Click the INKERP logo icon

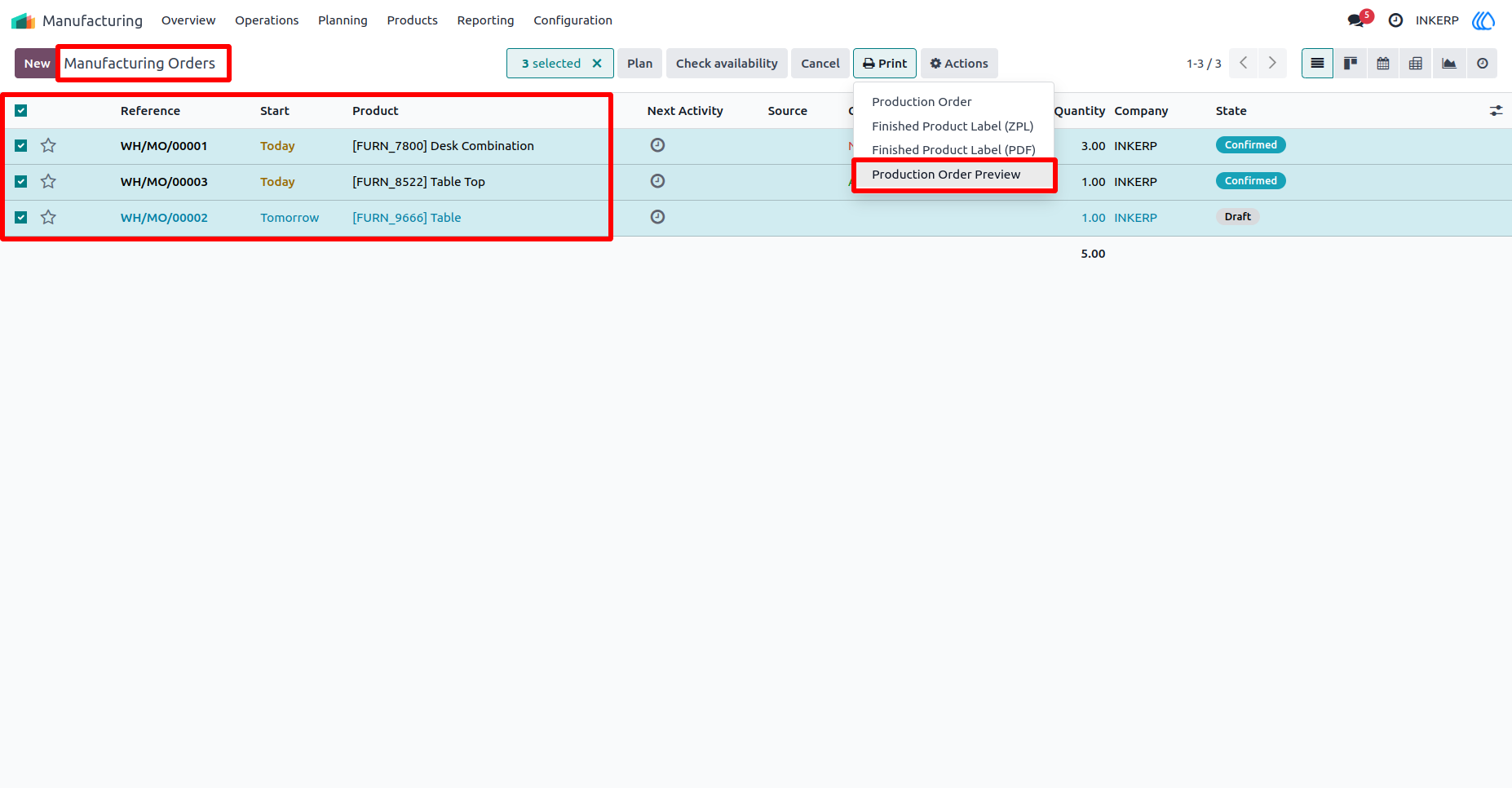[x=1483, y=20]
